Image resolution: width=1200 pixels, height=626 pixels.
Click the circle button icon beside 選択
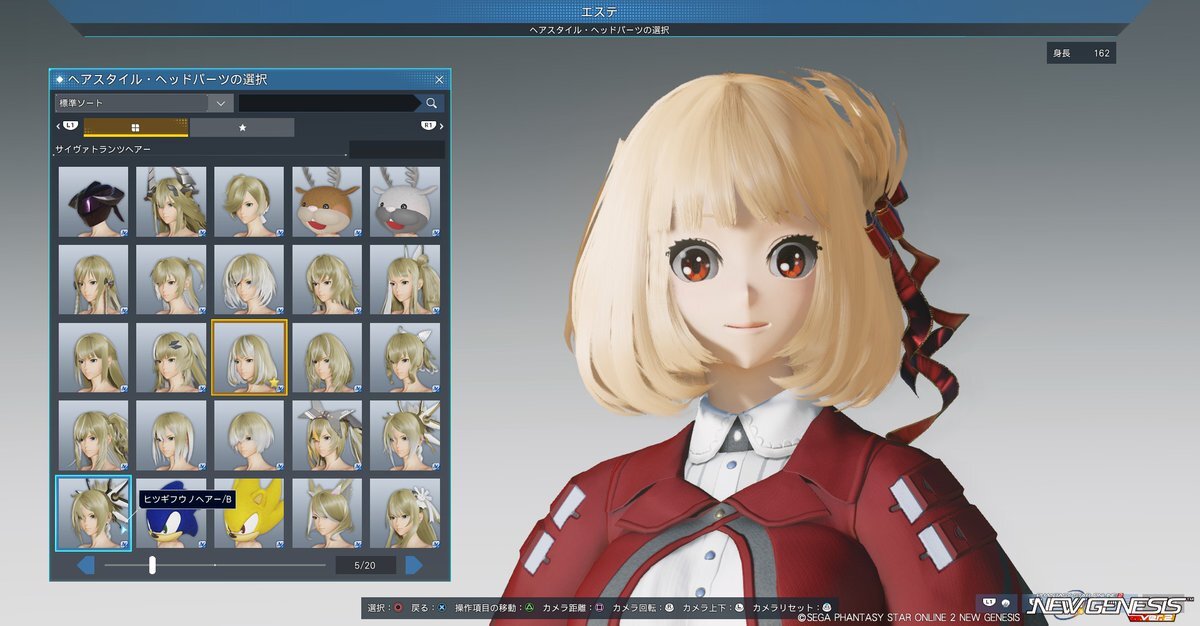click(399, 607)
